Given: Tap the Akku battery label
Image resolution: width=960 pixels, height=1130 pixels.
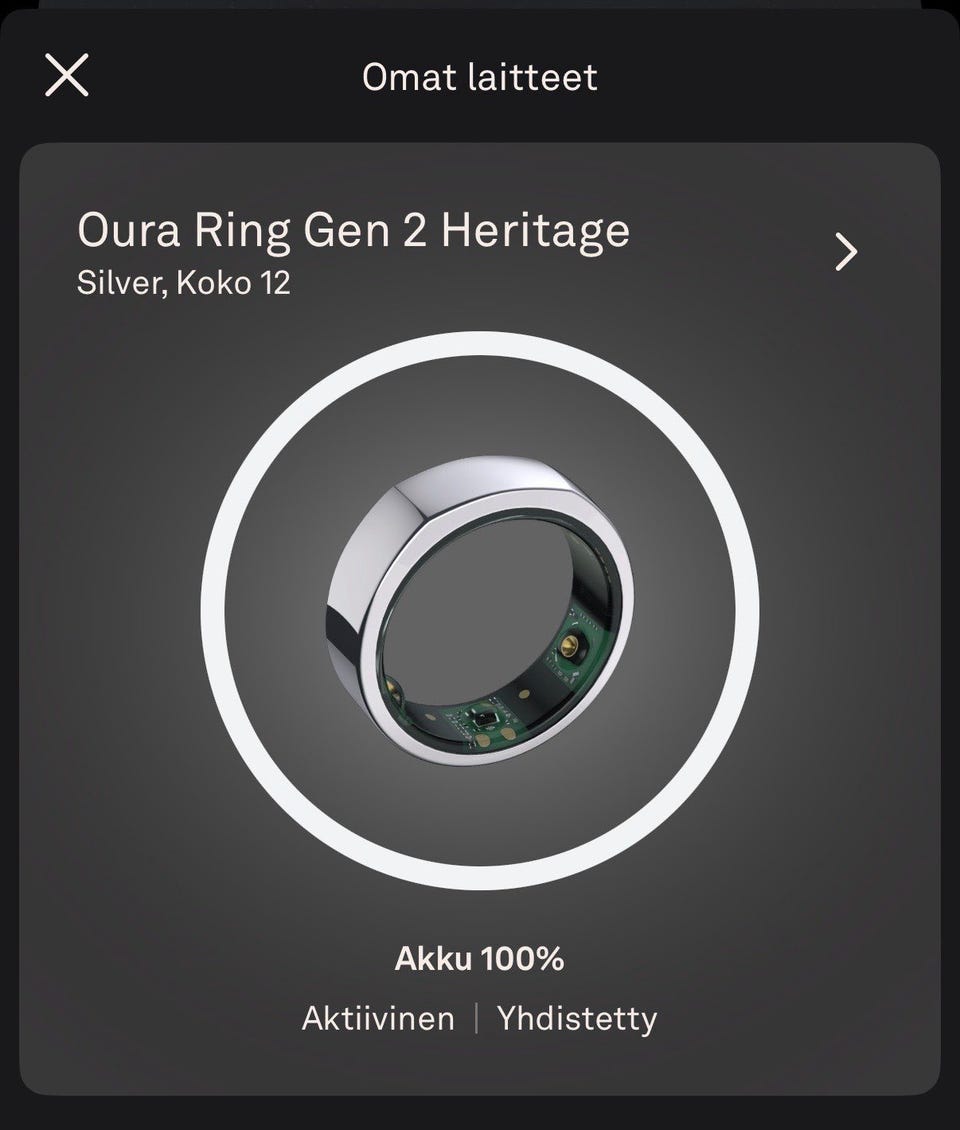Looking at the screenshot, I should 435,959.
